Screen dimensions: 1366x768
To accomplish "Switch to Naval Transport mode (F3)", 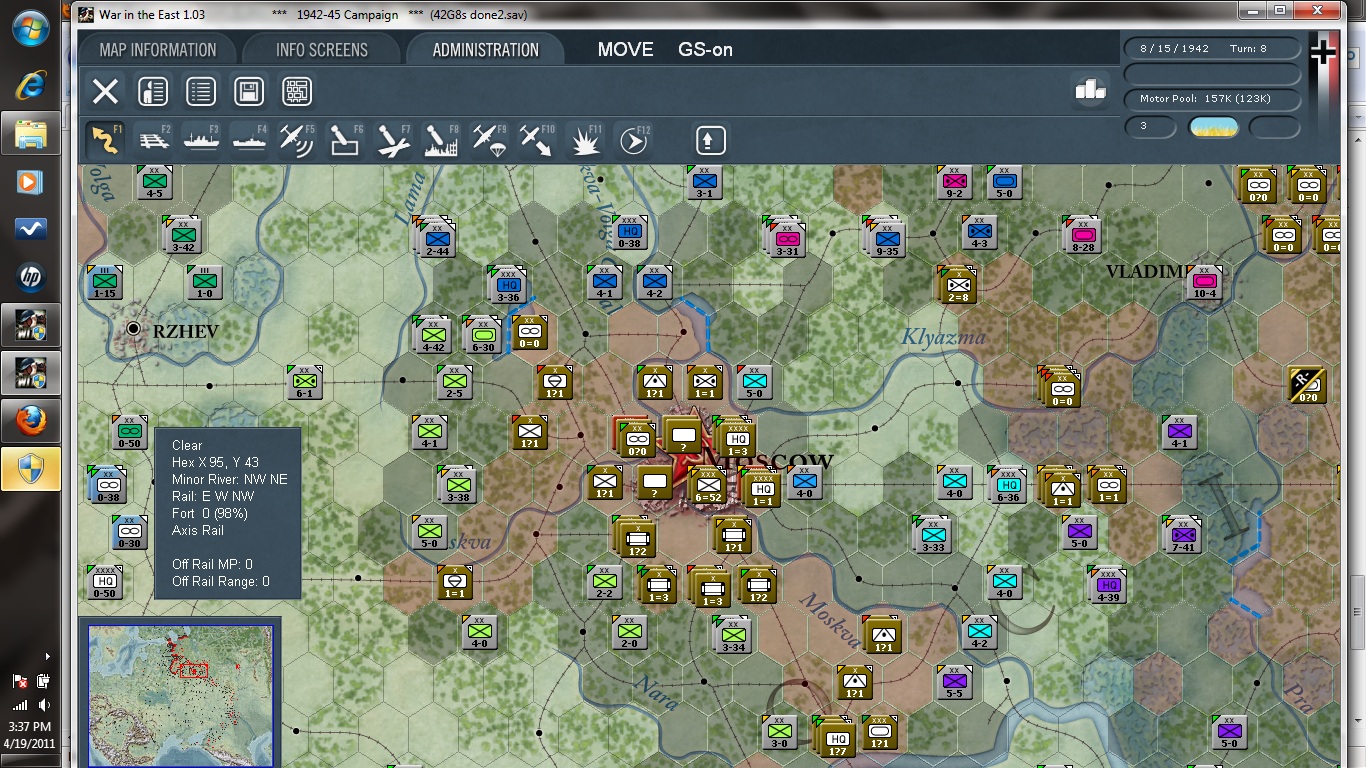I will click(202, 140).
